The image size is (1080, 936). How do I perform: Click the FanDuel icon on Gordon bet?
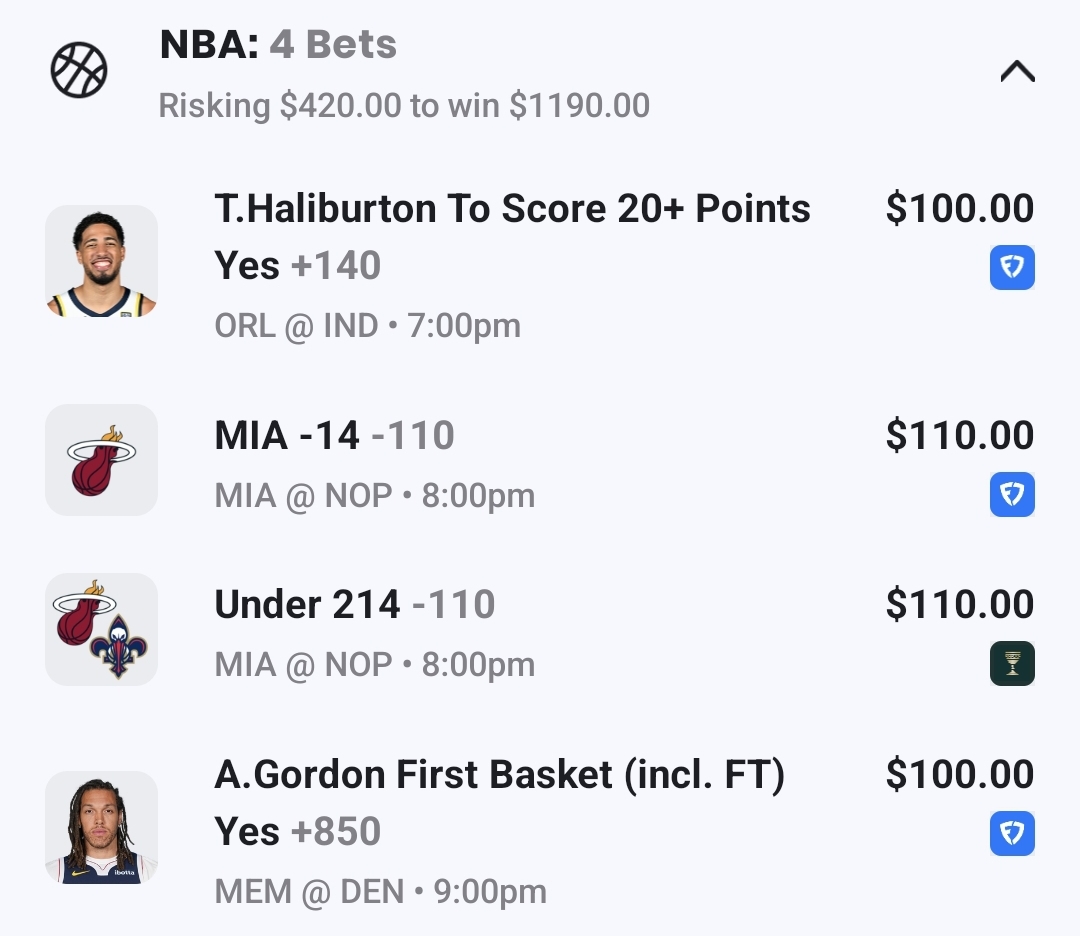[x=1012, y=834]
